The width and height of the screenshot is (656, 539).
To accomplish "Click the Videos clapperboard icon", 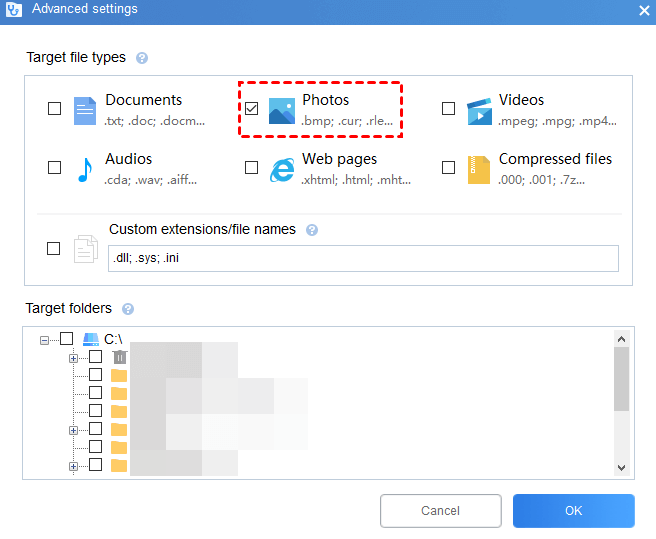I will click(x=479, y=109).
